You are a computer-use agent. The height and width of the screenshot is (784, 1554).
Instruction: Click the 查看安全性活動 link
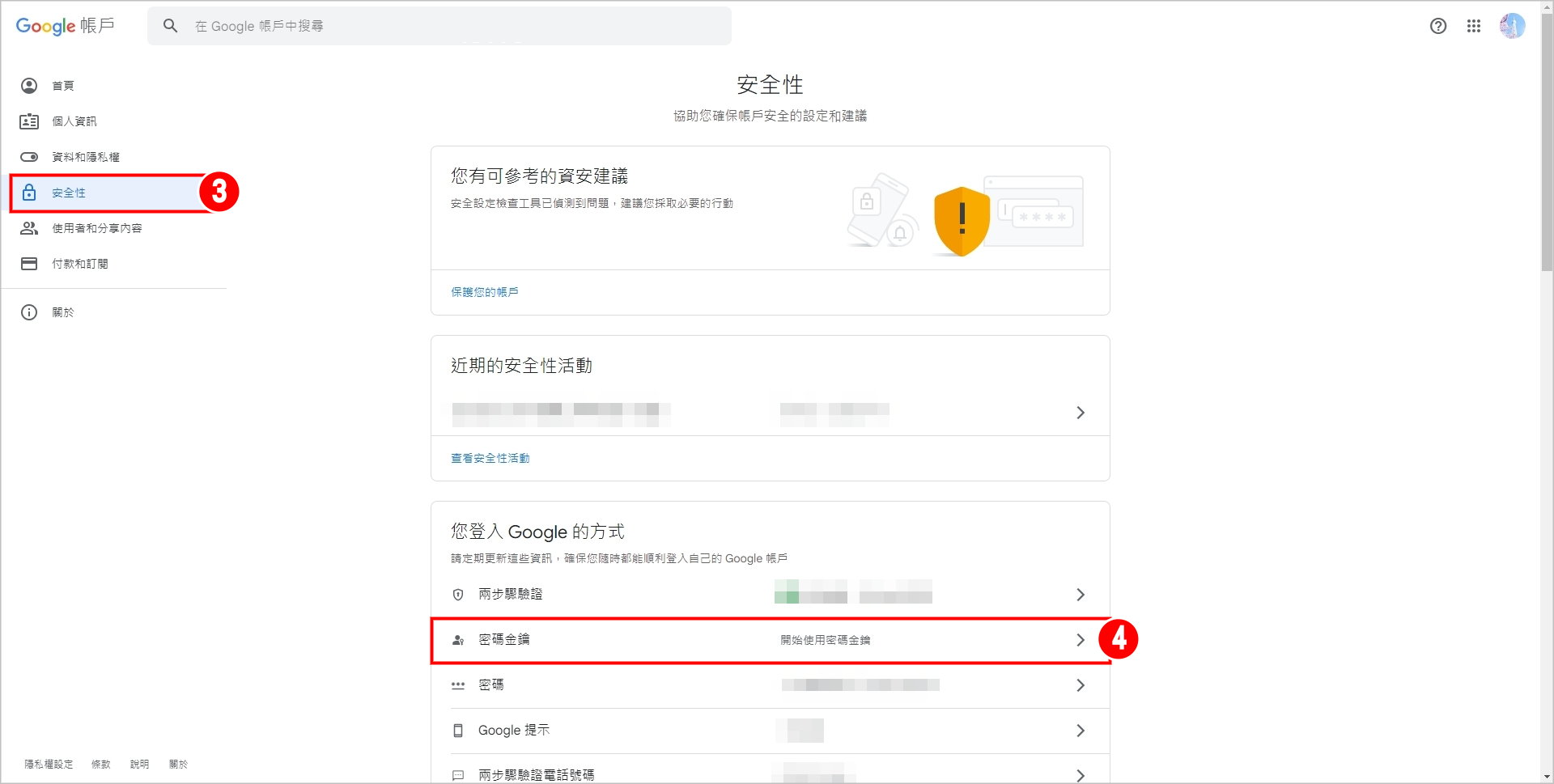[x=490, y=458]
